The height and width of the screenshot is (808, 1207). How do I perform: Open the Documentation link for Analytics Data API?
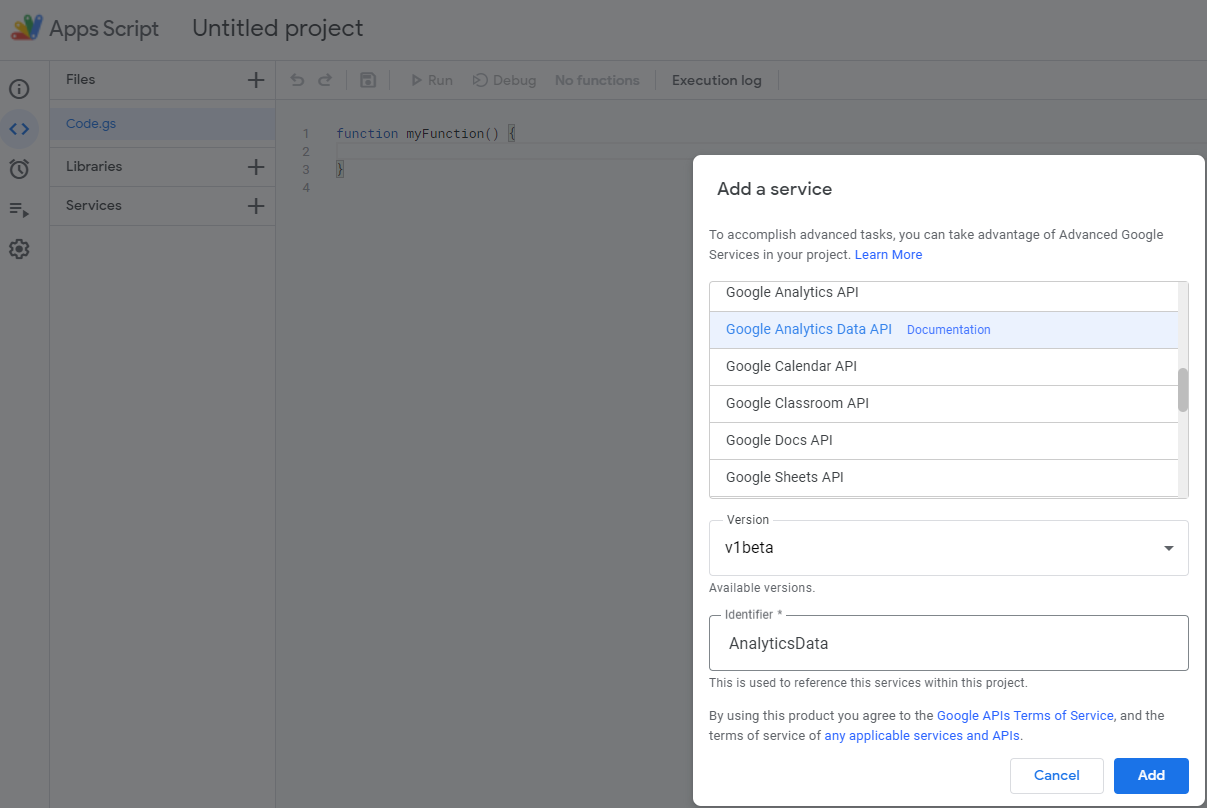[x=949, y=330]
